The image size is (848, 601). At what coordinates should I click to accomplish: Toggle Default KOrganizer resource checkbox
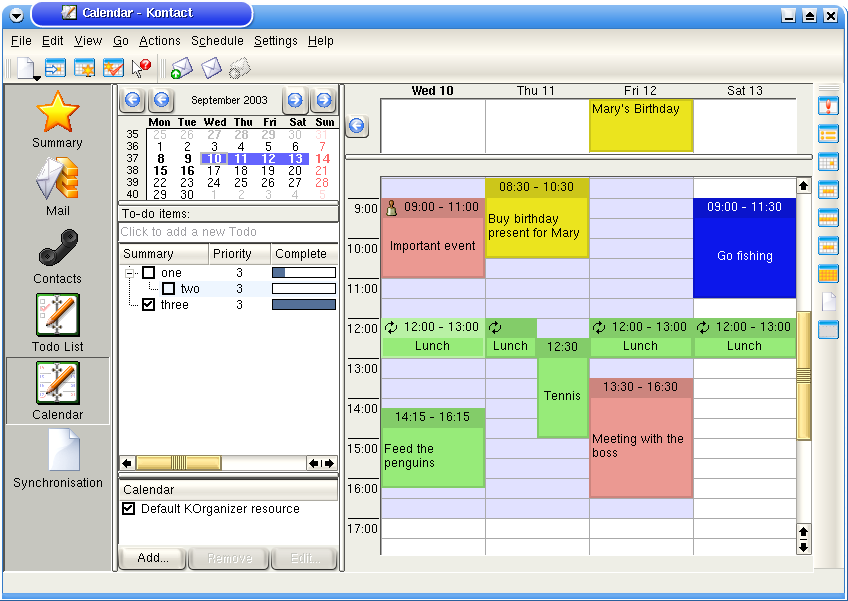click(128, 509)
